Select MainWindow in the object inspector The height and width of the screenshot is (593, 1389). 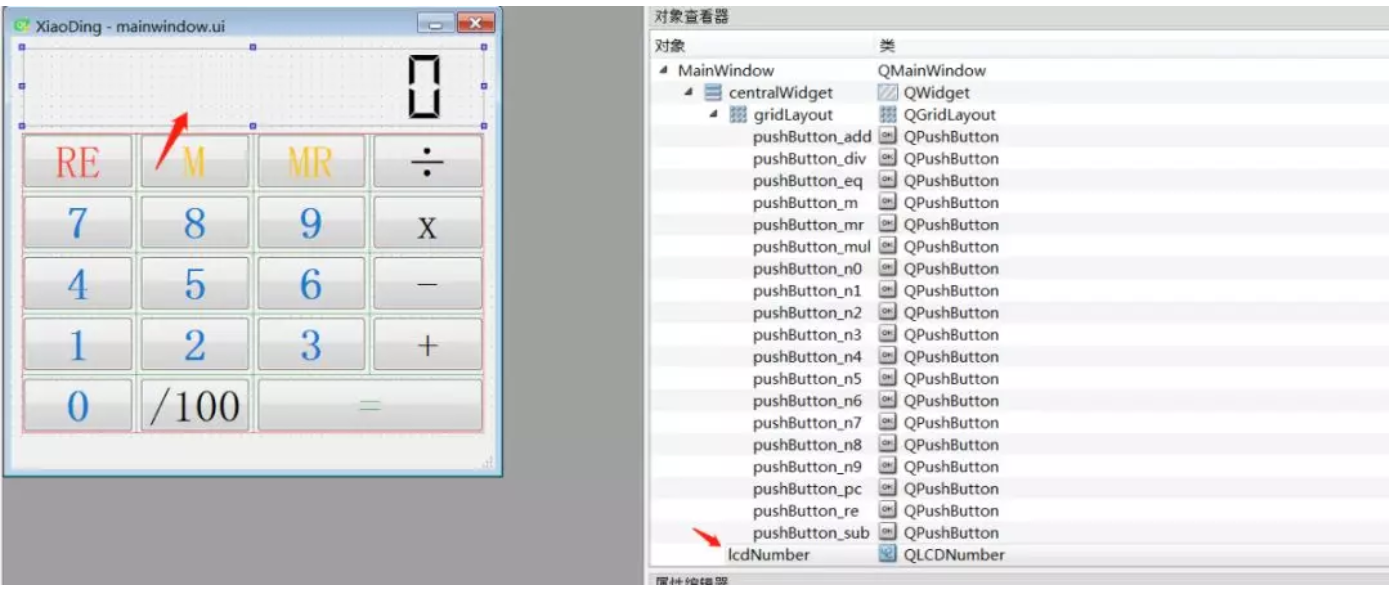point(726,70)
